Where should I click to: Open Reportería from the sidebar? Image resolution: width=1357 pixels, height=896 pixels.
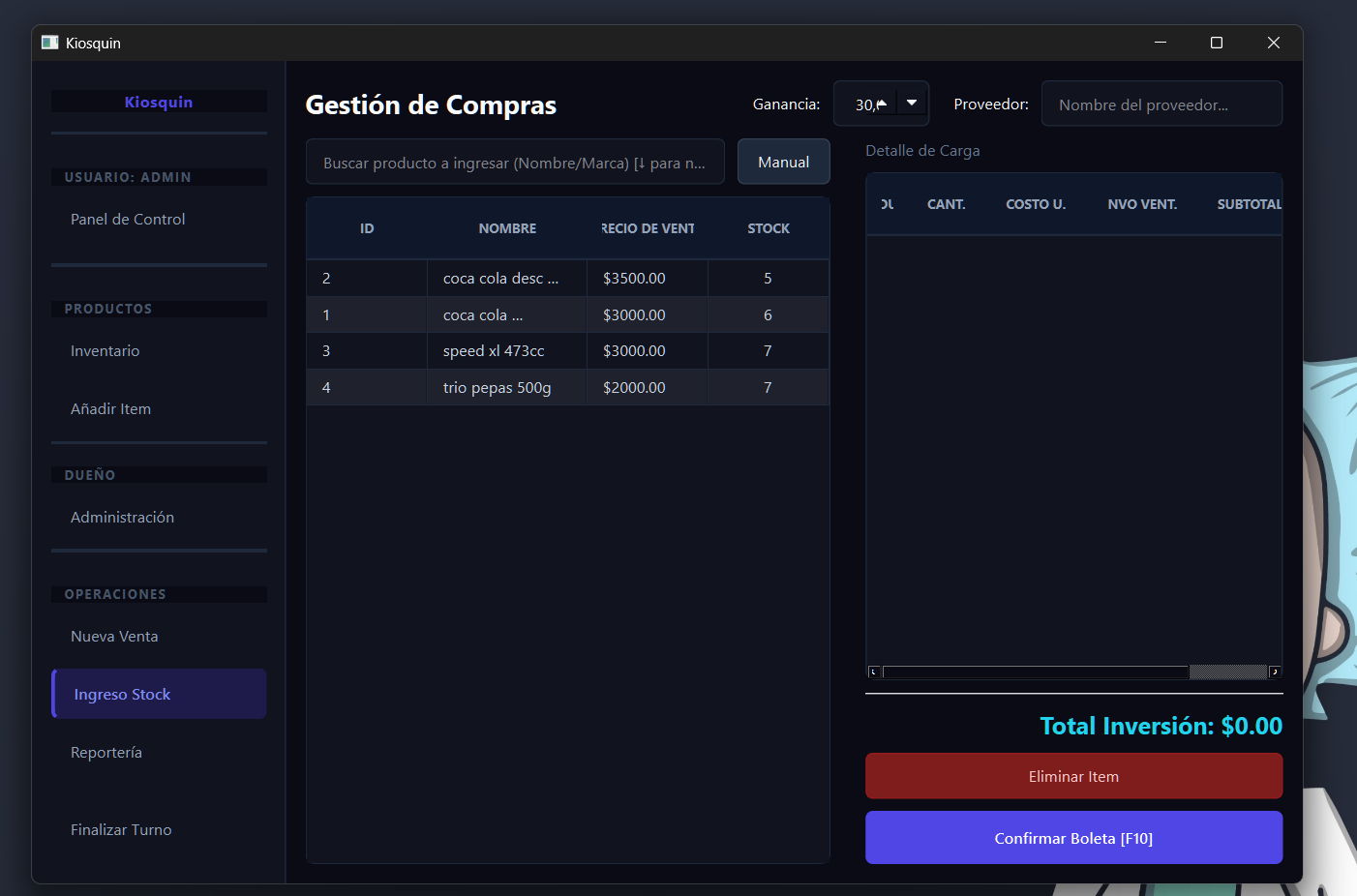click(x=106, y=752)
